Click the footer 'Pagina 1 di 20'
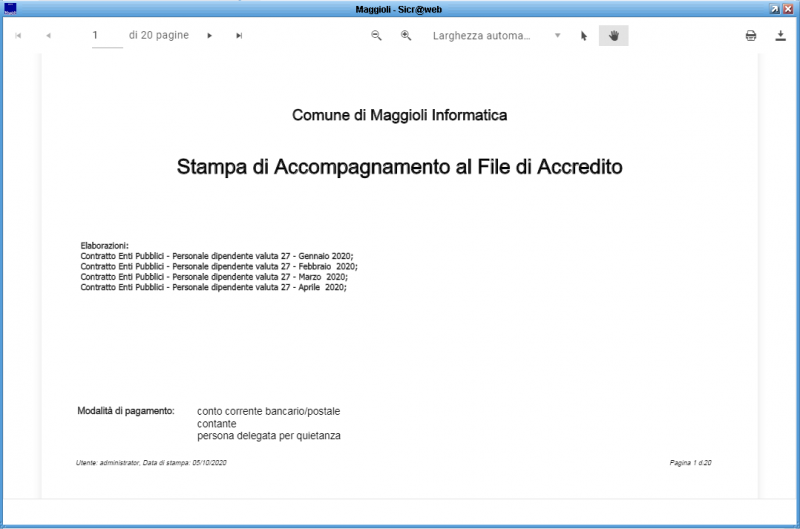The height and width of the screenshot is (529, 800). coord(690,463)
